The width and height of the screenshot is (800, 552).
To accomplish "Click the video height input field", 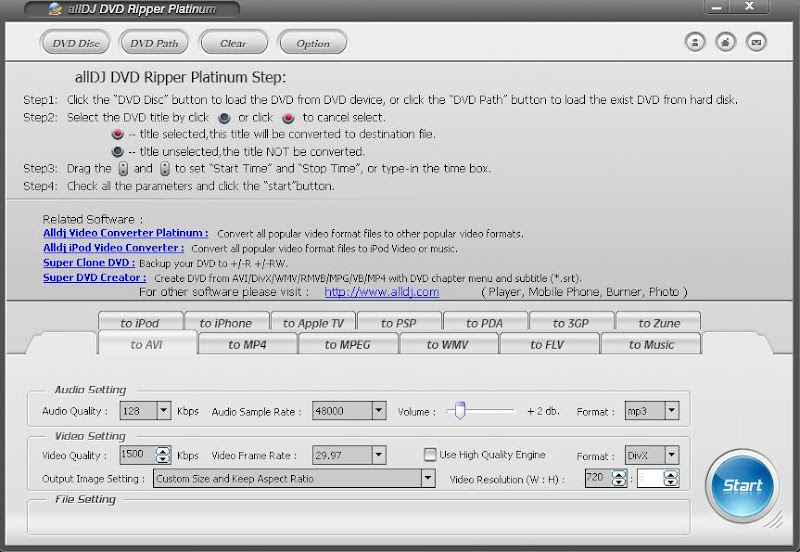I will pyautogui.click(x=651, y=478).
